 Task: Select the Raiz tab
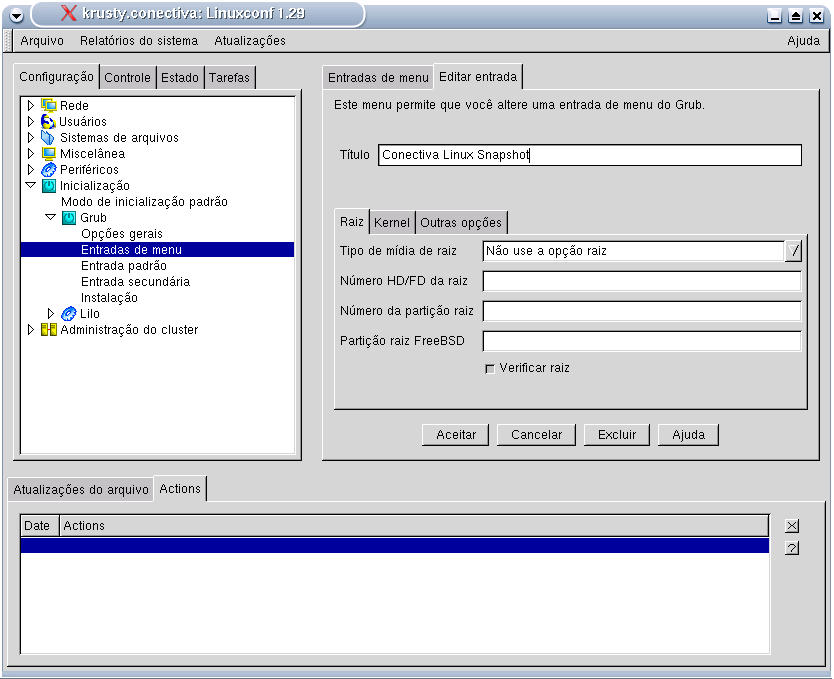(x=352, y=222)
